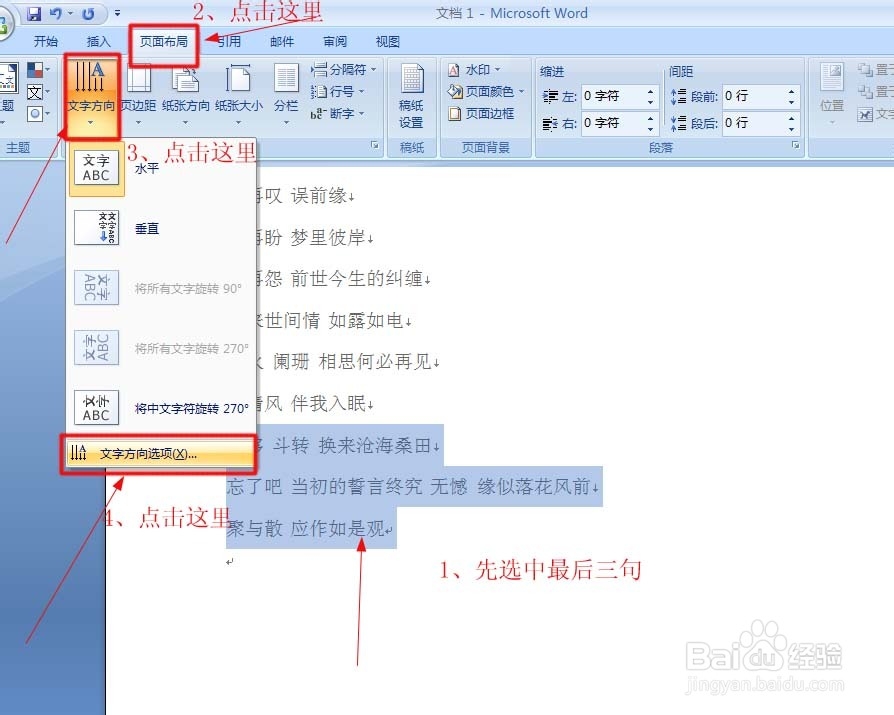Image resolution: width=894 pixels, height=715 pixels.
Task: Go to the 审阅 tab
Action: (x=335, y=41)
